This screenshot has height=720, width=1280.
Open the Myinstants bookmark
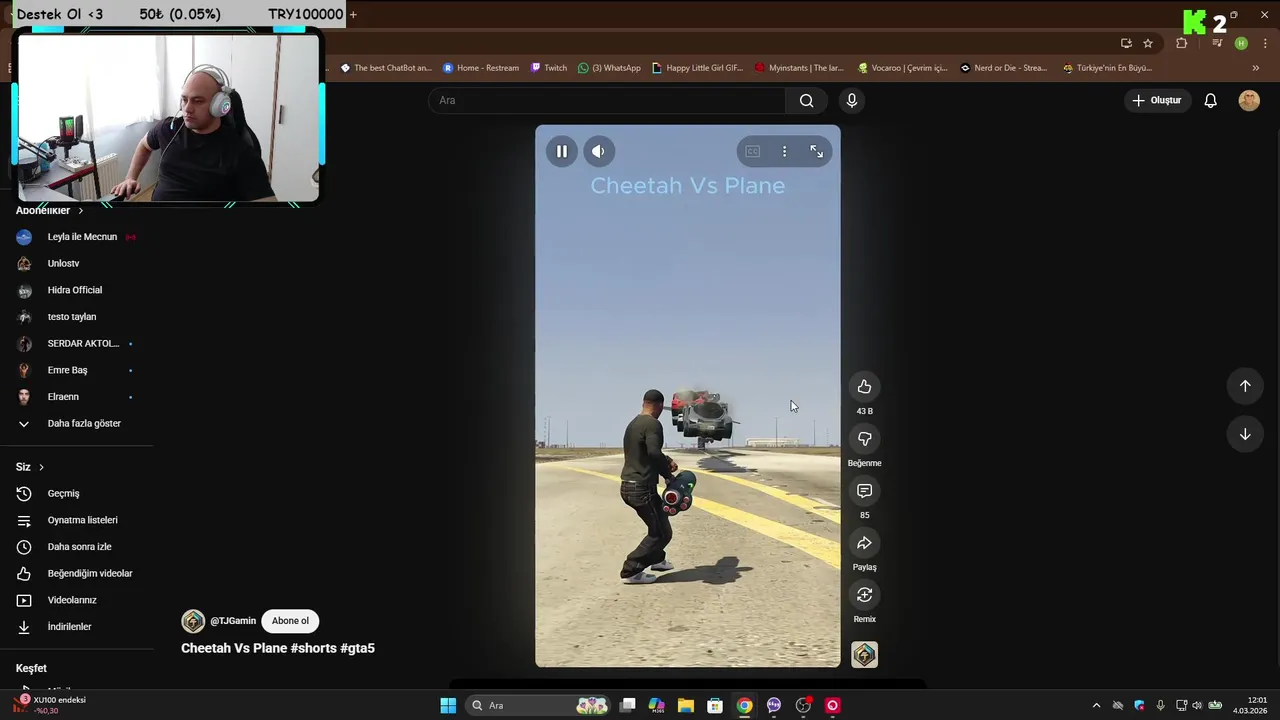[x=799, y=68]
